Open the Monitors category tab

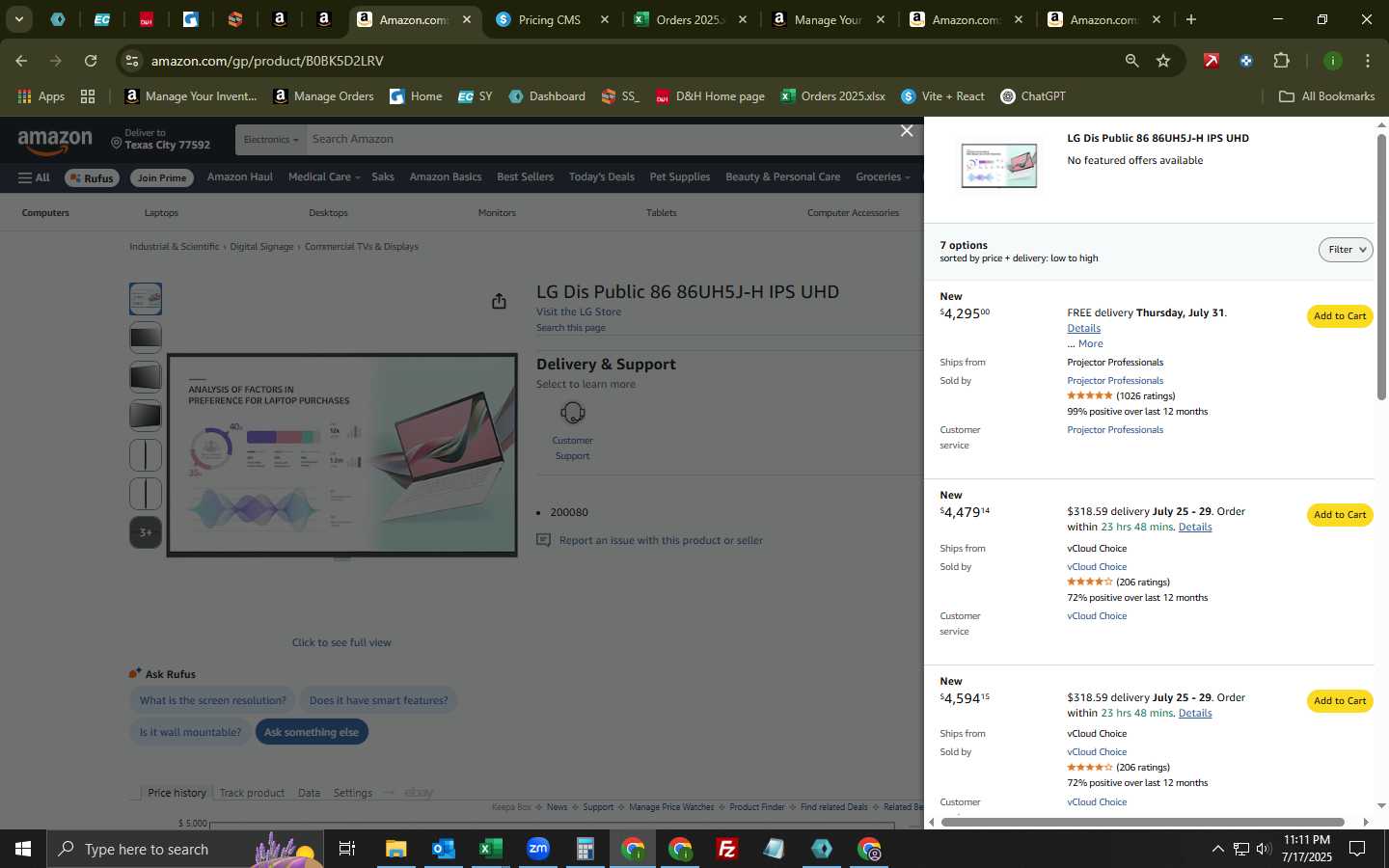click(497, 213)
